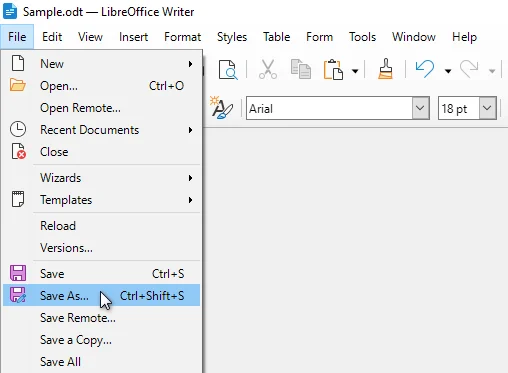Select Open Remote... menu entry
The image size is (508, 373).
point(101,108)
